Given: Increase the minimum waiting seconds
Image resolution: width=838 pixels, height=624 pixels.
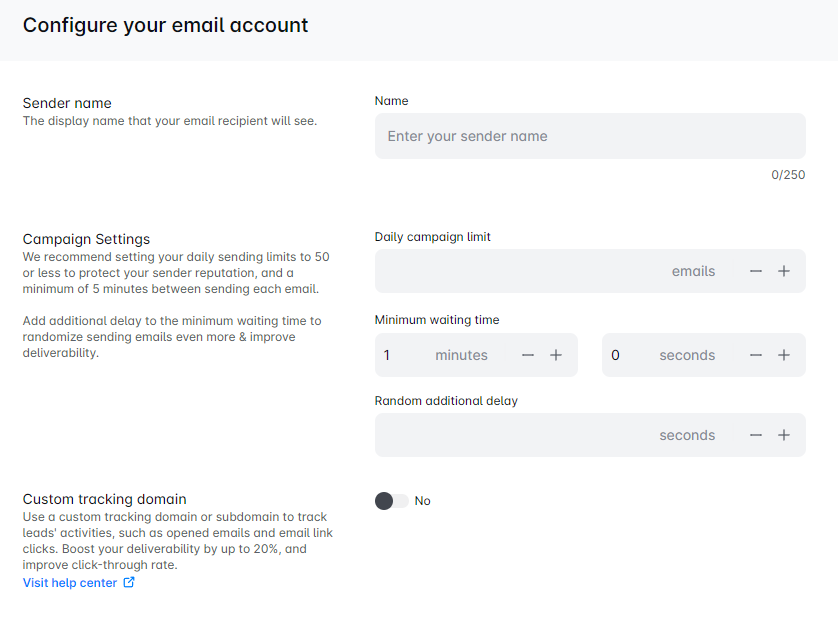Looking at the screenshot, I should click(784, 355).
